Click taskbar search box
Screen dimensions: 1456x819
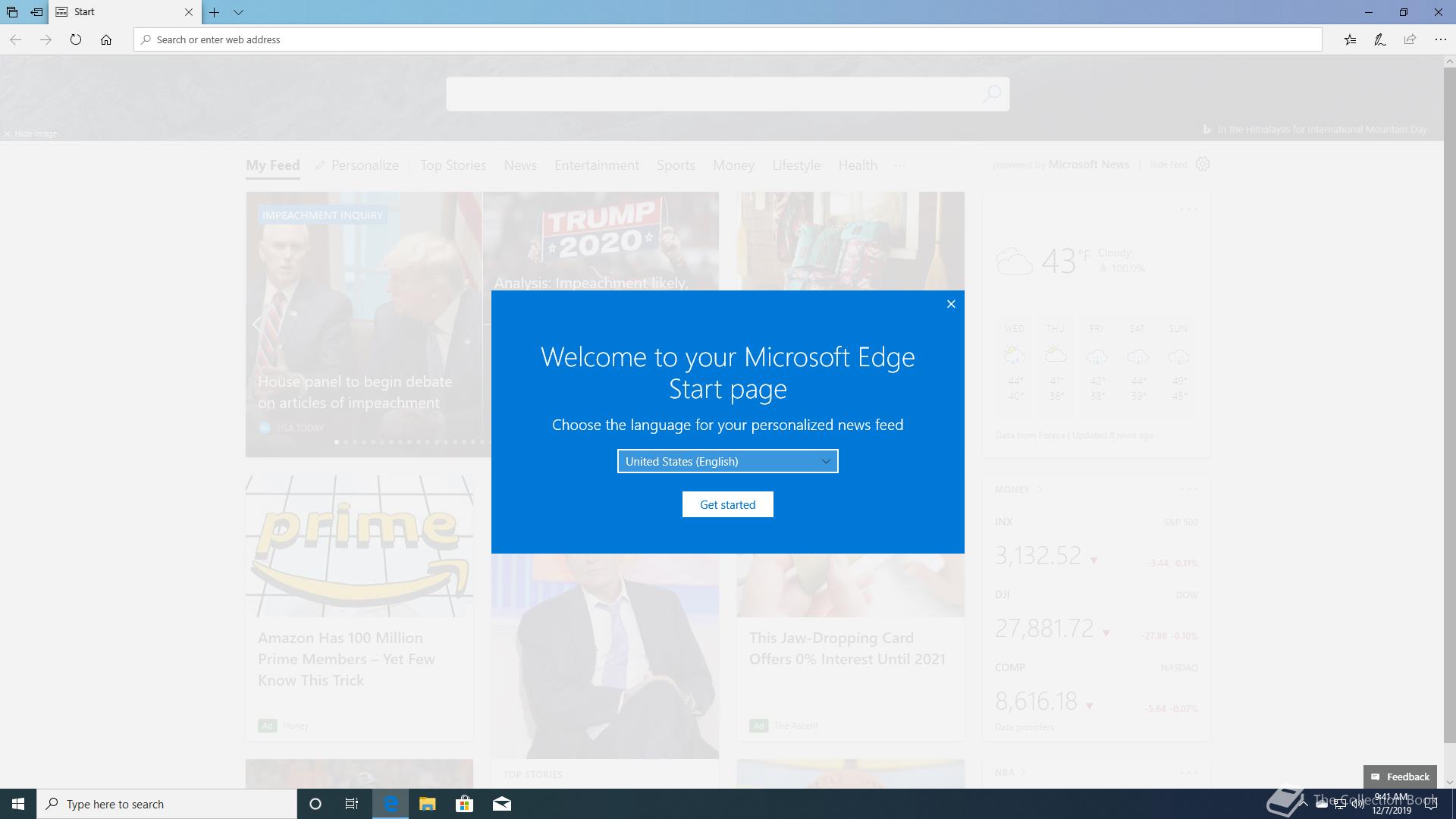tap(167, 804)
